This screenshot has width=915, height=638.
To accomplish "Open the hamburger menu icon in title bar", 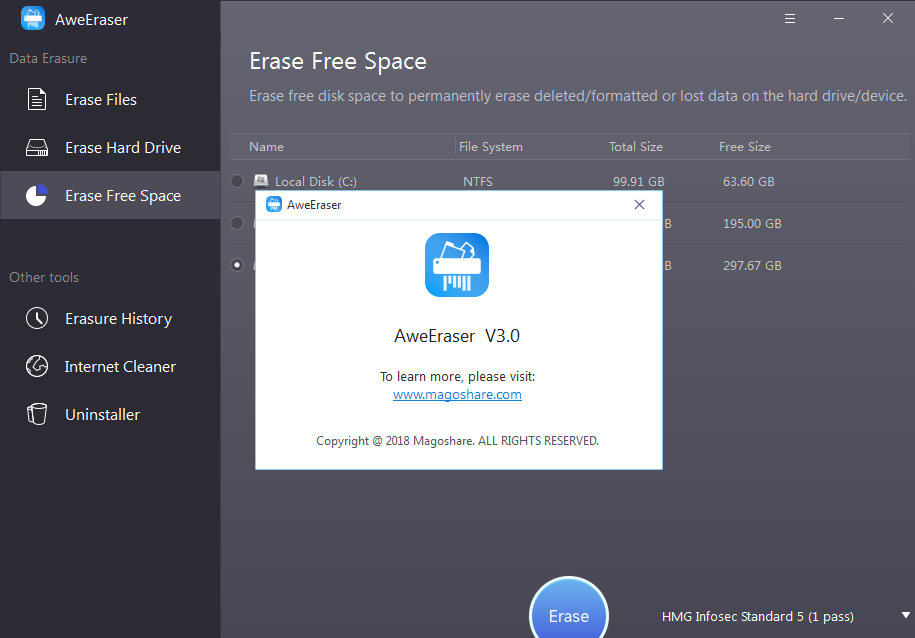I will pyautogui.click(x=790, y=19).
